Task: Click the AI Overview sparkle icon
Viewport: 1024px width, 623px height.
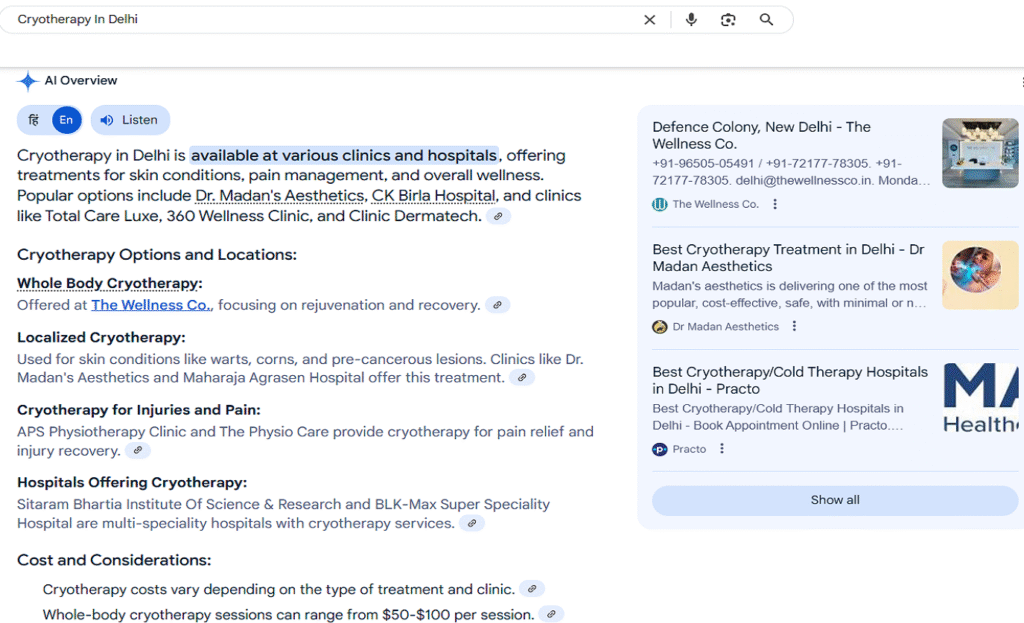Action: pos(28,81)
